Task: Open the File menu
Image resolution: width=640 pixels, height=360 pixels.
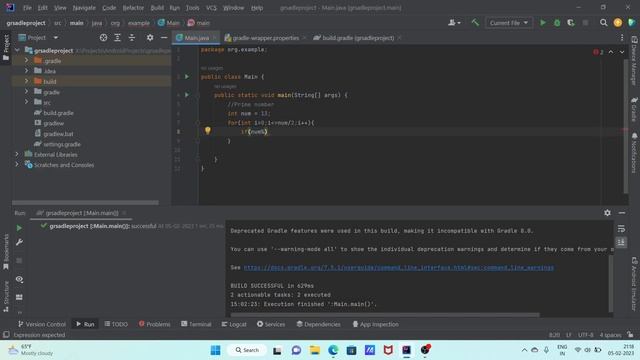Action: coord(27,8)
